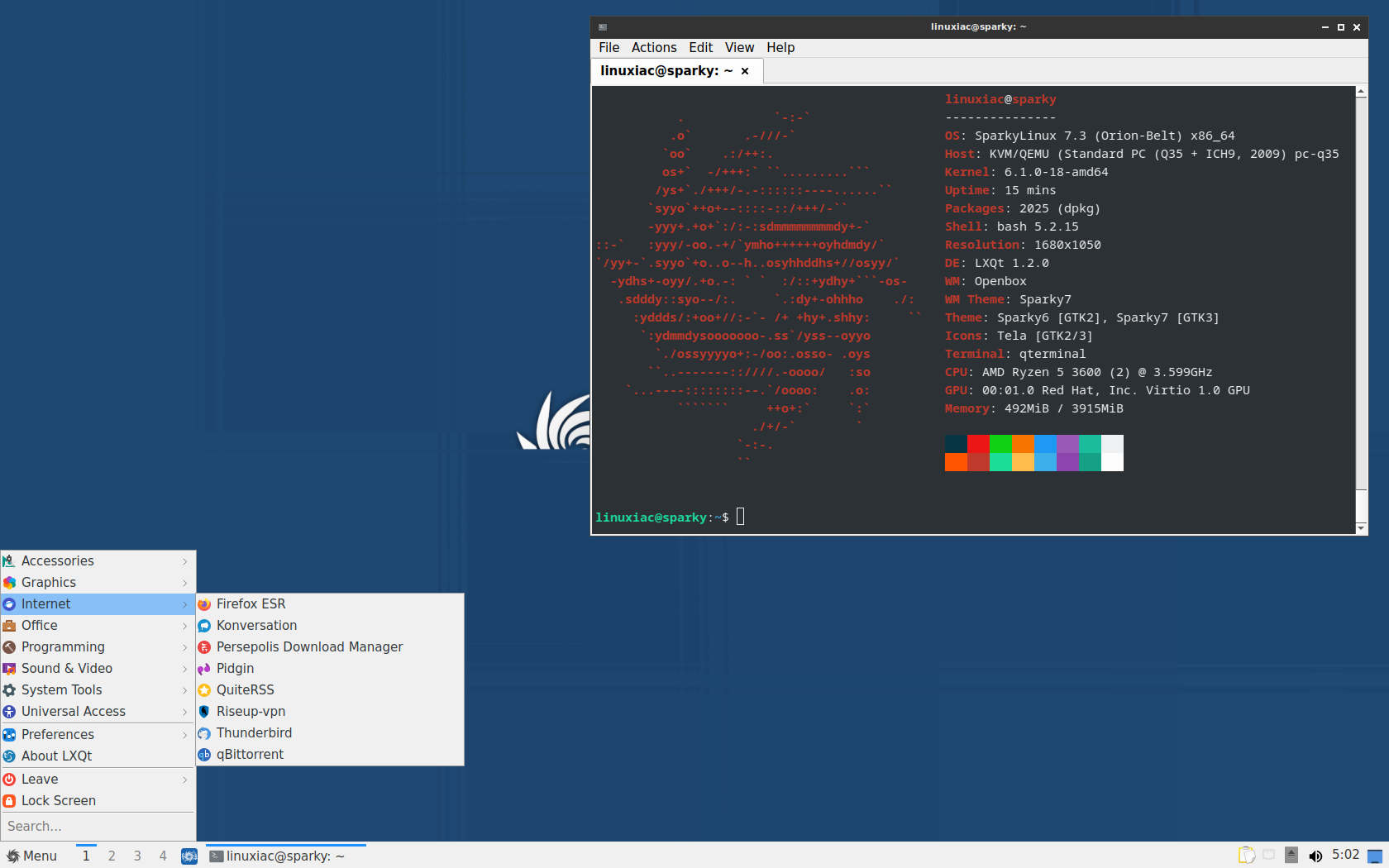The height and width of the screenshot is (868, 1389).
Task: Open the Help menu in the terminal
Action: click(780, 48)
